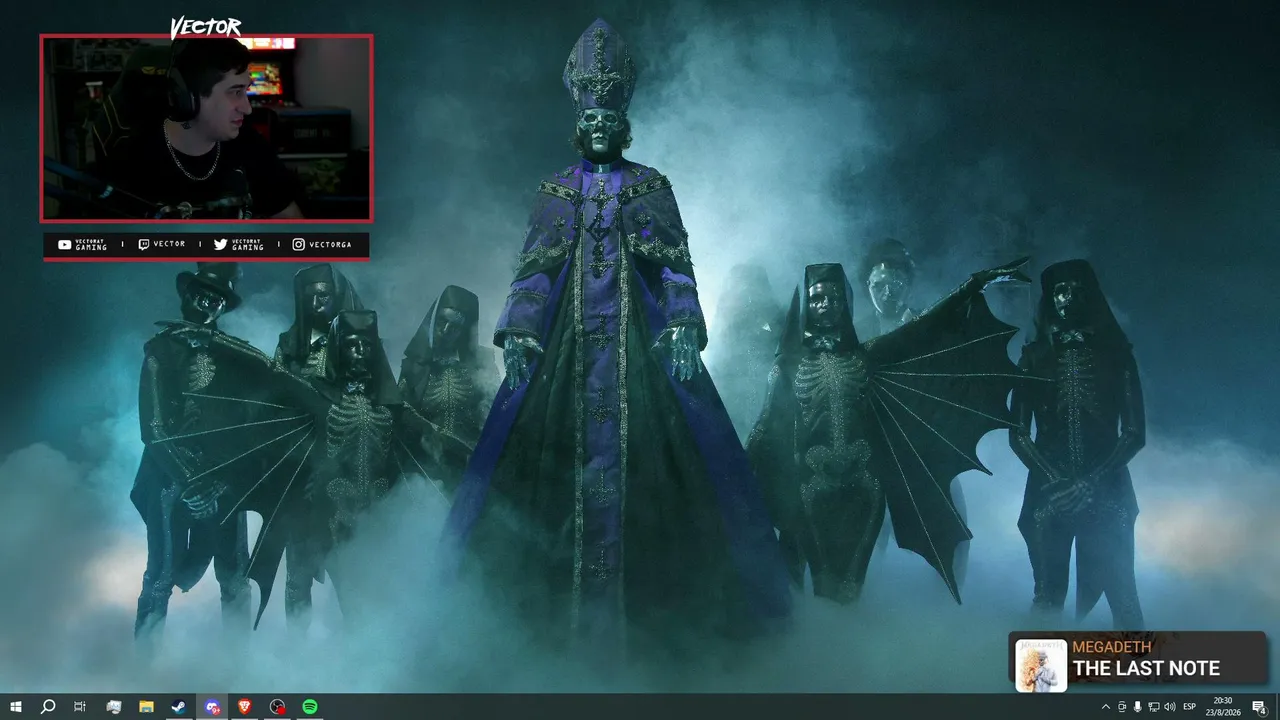Open Spotify from the taskbar
1280x720 pixels.
(x=310, y=707)
